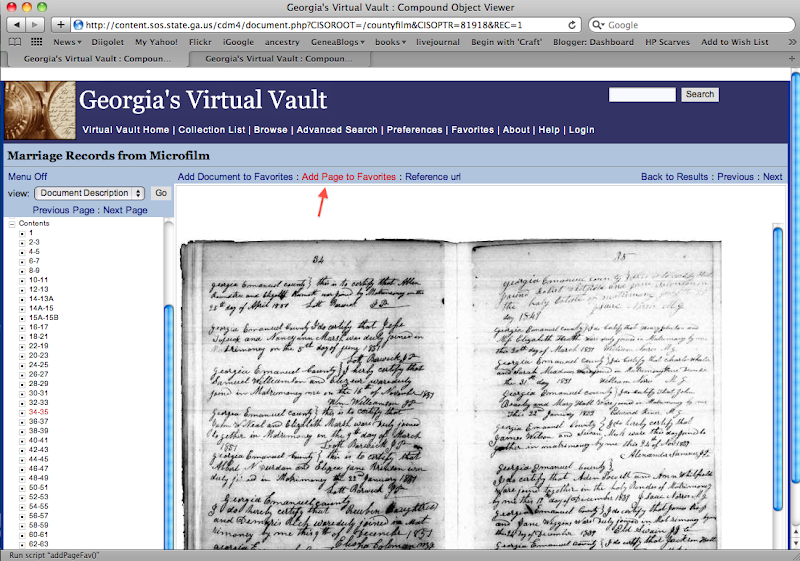Click the bookmarks bar overflow chevron
This screenshot has height=561, width=800.
pyautogui.click(x=792, y=42)
